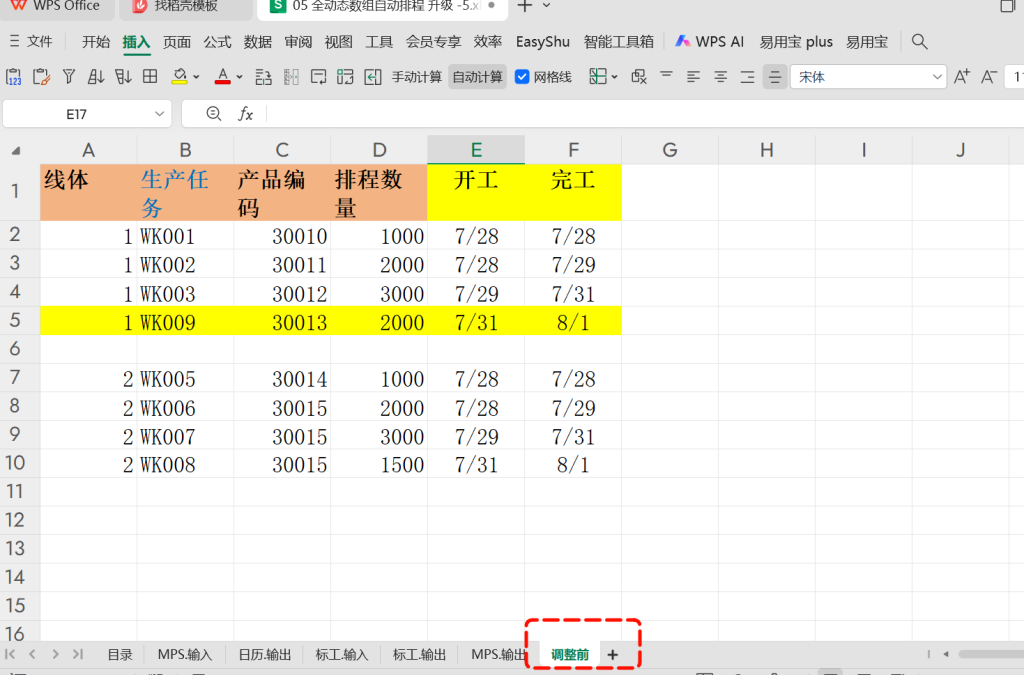Click the zoom magnifier icon beside fx
Viewport: 1024px width, 675px height.
pyautogui.click(x=214, y=114)
